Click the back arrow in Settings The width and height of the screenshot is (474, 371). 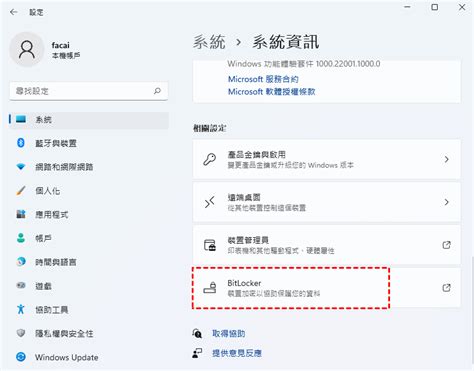(x=14, y=12)
